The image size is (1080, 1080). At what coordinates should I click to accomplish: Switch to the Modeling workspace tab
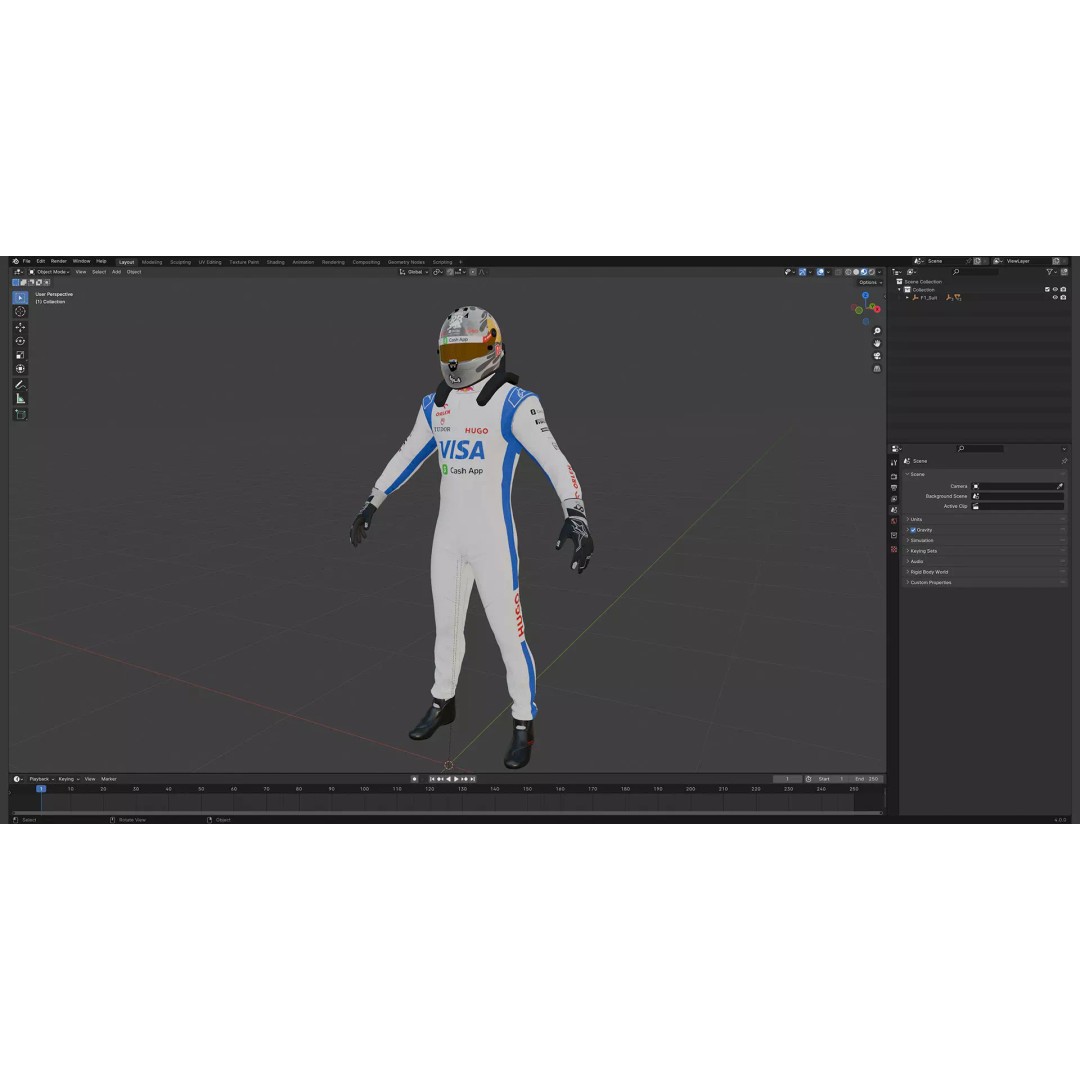152,262
